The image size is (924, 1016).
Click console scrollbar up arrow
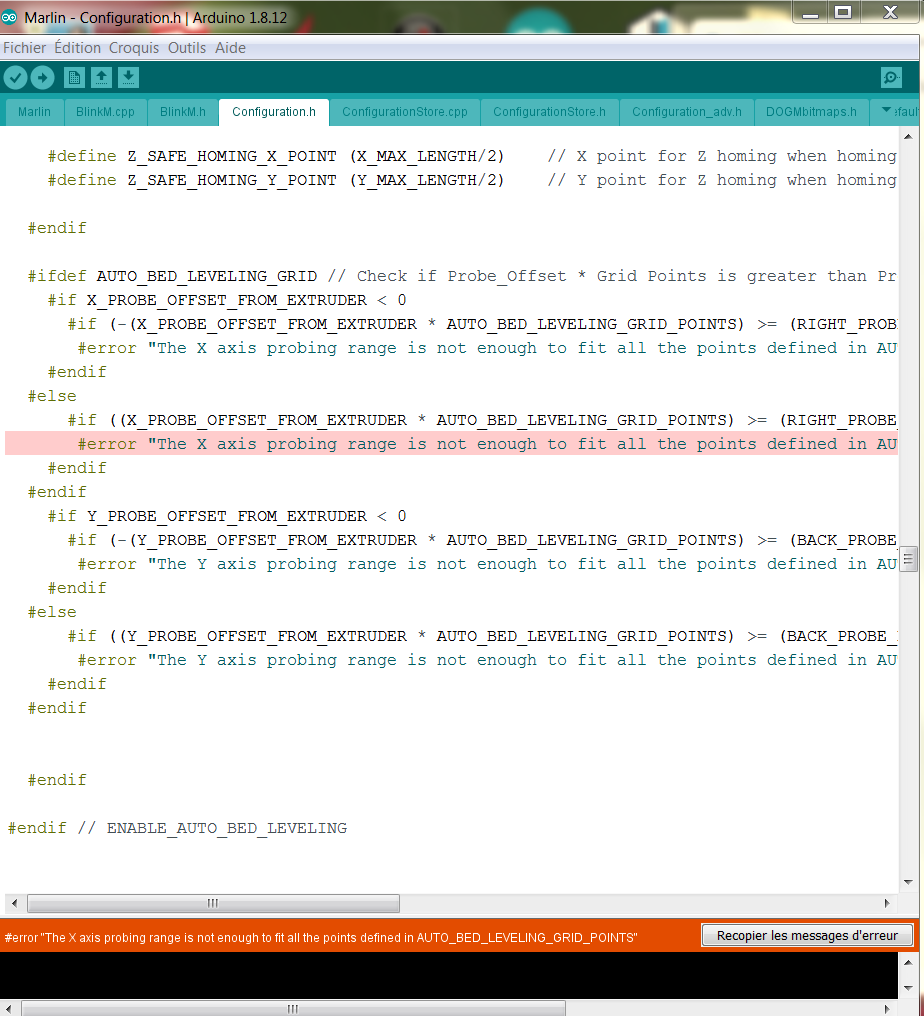click(908, 962)
